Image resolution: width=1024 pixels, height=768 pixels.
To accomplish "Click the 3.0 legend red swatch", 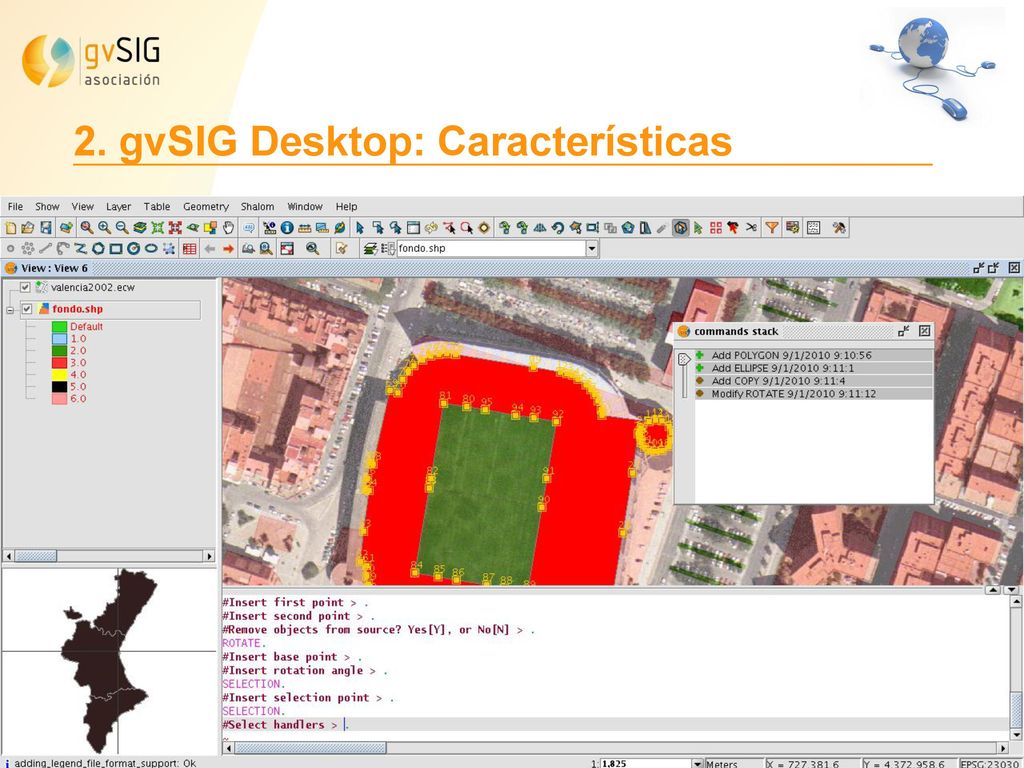I will 59,362.
